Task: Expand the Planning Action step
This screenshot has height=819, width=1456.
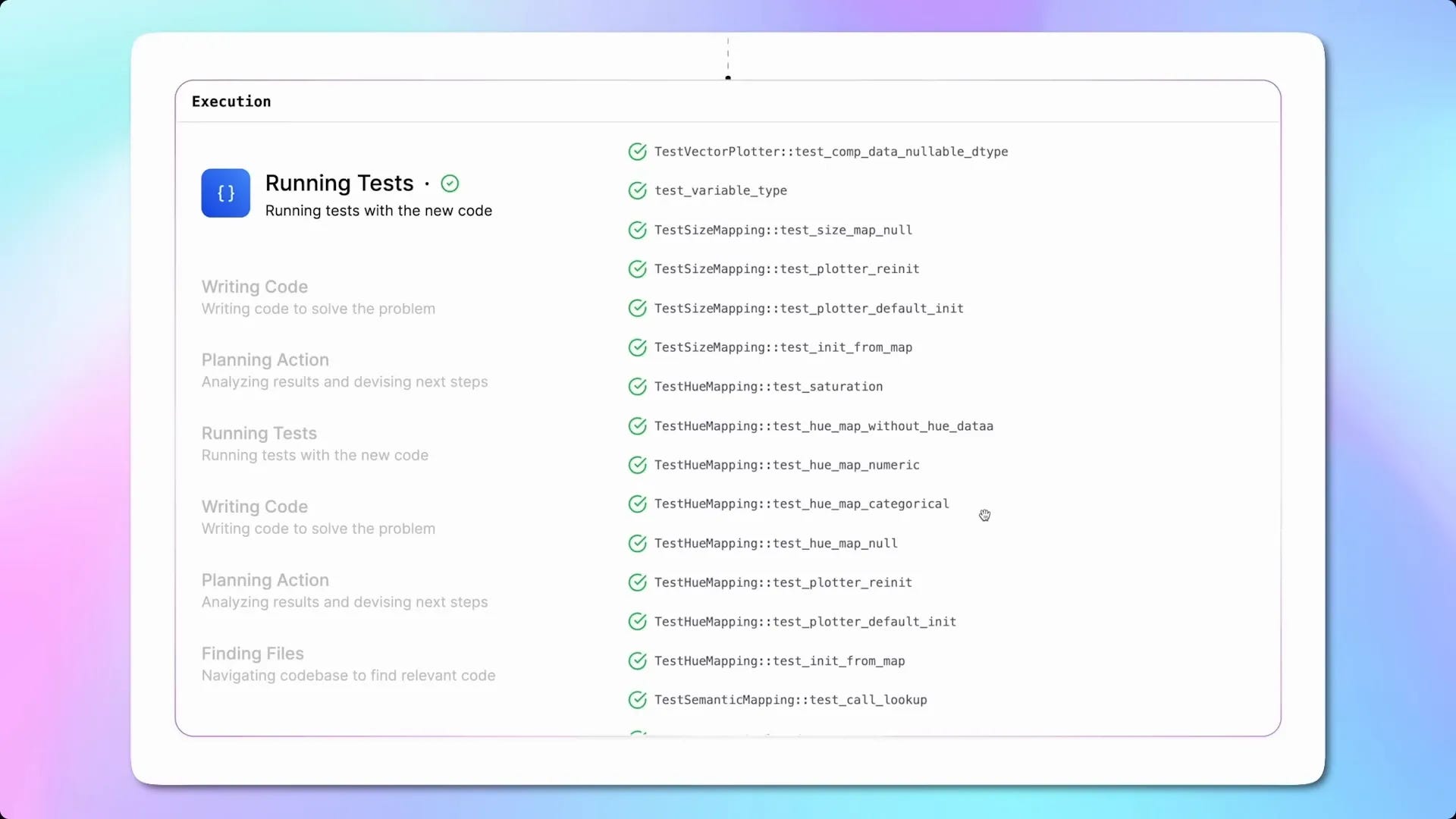Action: 265,360
